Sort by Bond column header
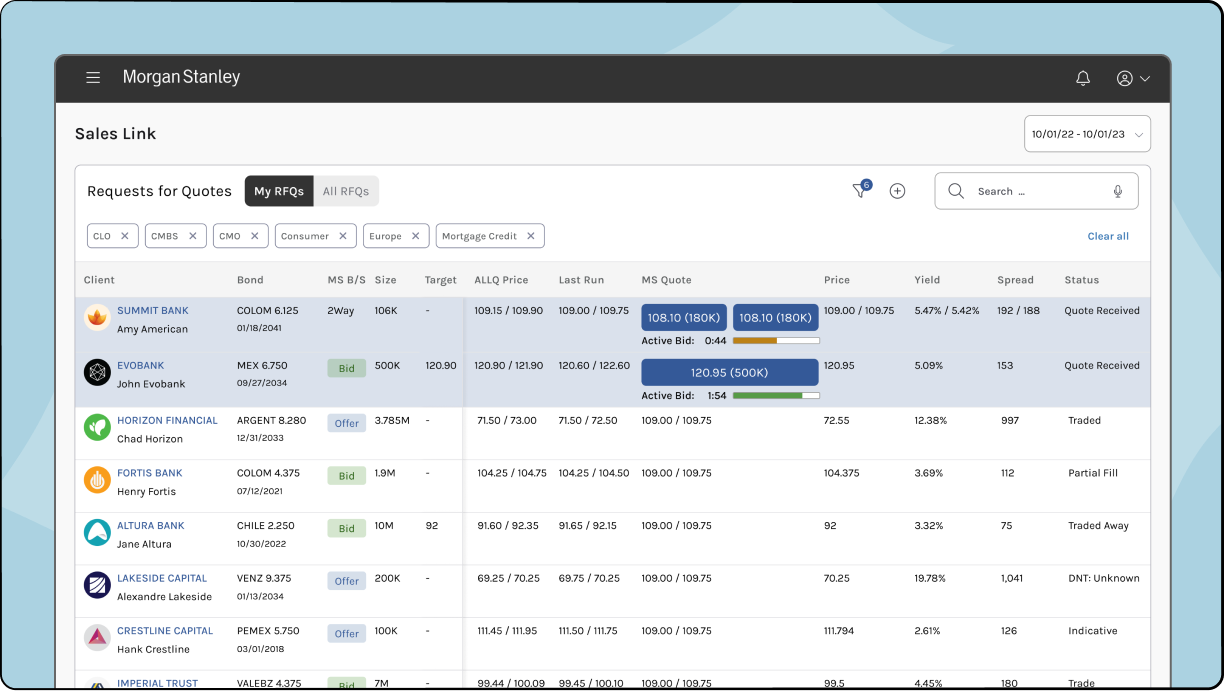 (x=250, y=280)
